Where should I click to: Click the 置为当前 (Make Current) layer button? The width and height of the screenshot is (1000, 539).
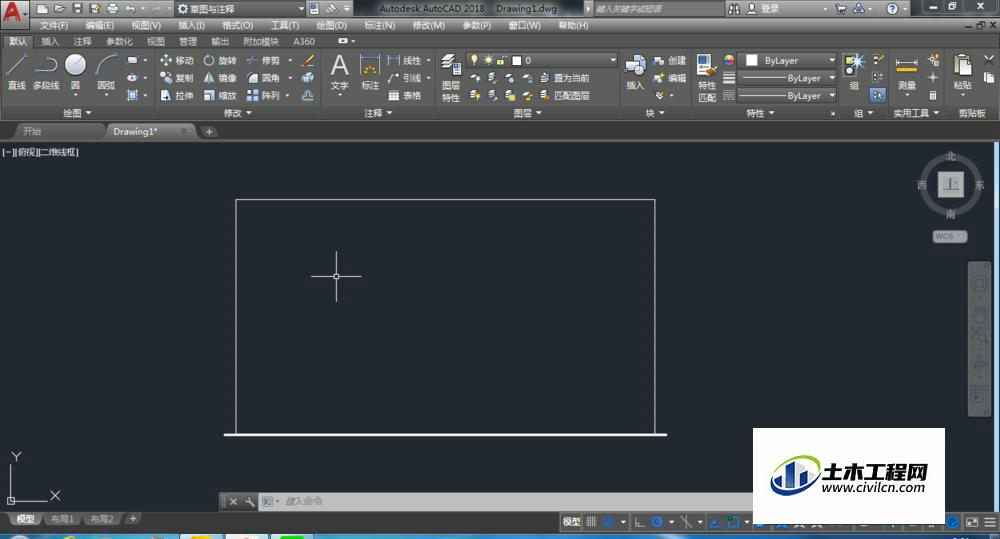click(564, 78)
